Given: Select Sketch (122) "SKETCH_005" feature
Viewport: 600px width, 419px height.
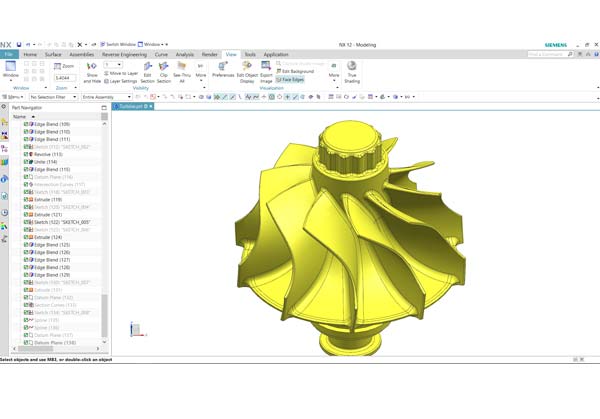Looking at the screenshot, I should (x=62, y=222).
